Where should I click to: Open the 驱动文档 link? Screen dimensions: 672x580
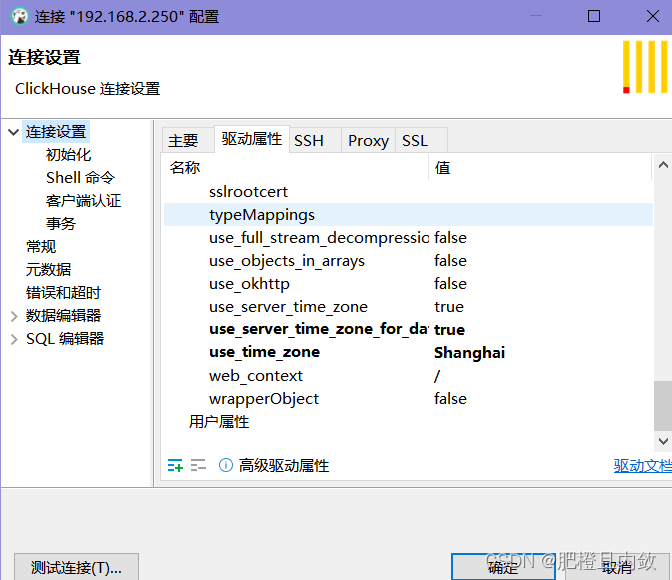pos(642,466)
